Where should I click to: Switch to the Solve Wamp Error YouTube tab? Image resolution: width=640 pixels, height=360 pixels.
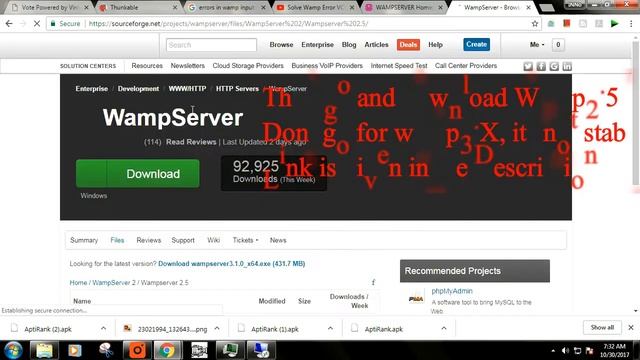click(314, 7)
